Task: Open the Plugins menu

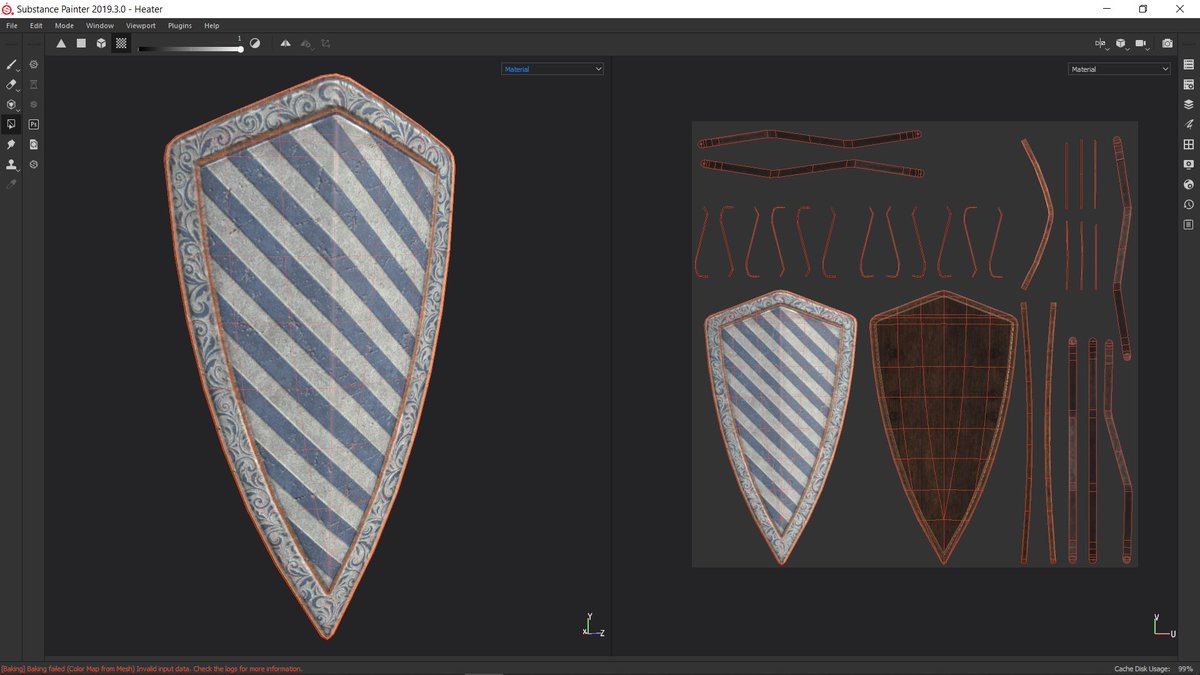Action: (x=180, y=25)
